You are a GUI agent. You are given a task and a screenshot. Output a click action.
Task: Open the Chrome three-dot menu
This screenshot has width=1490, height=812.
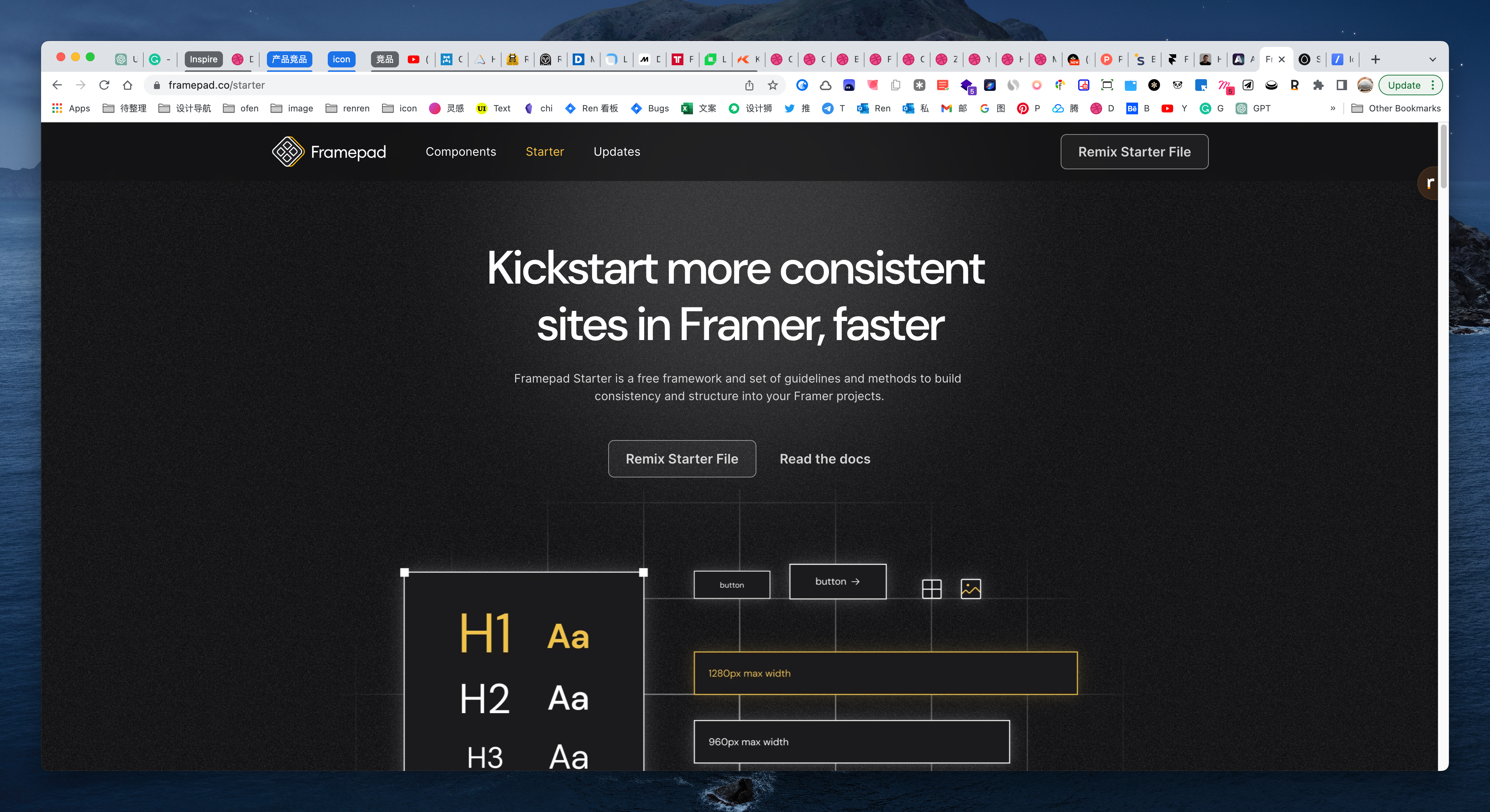tap(1432, 85)
